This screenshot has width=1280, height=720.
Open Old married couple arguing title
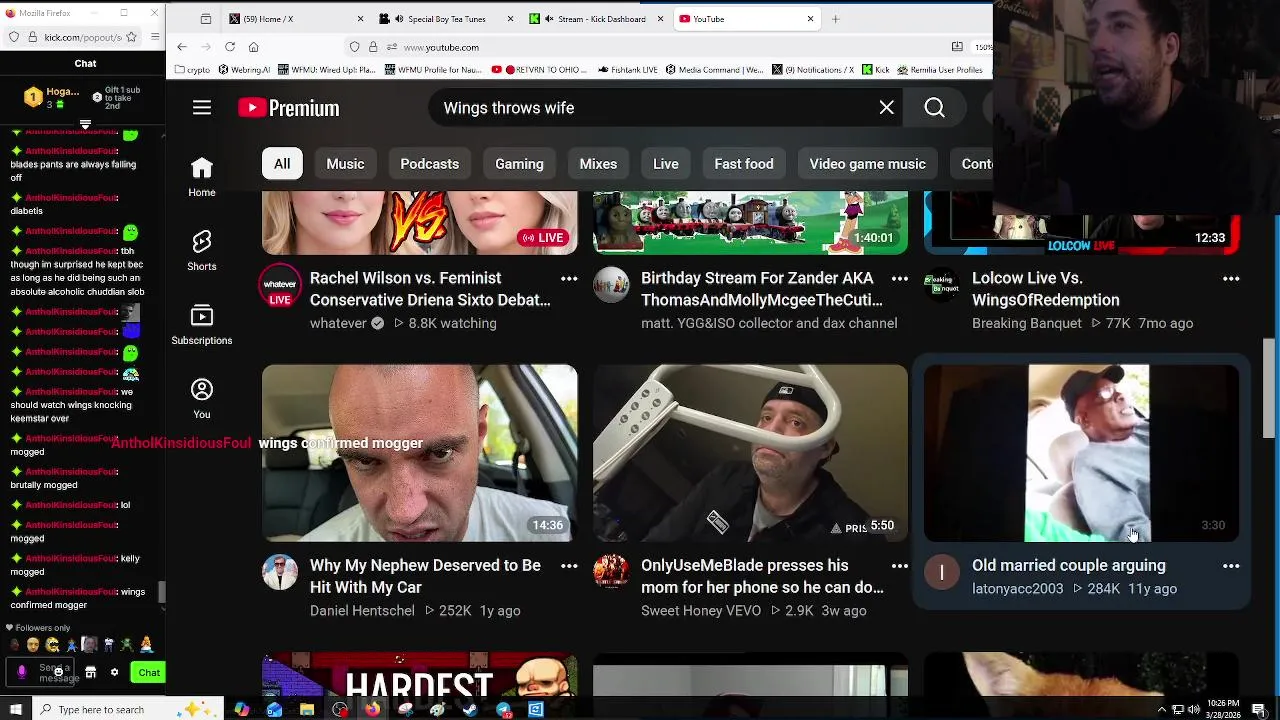[x=1069, y=566]
